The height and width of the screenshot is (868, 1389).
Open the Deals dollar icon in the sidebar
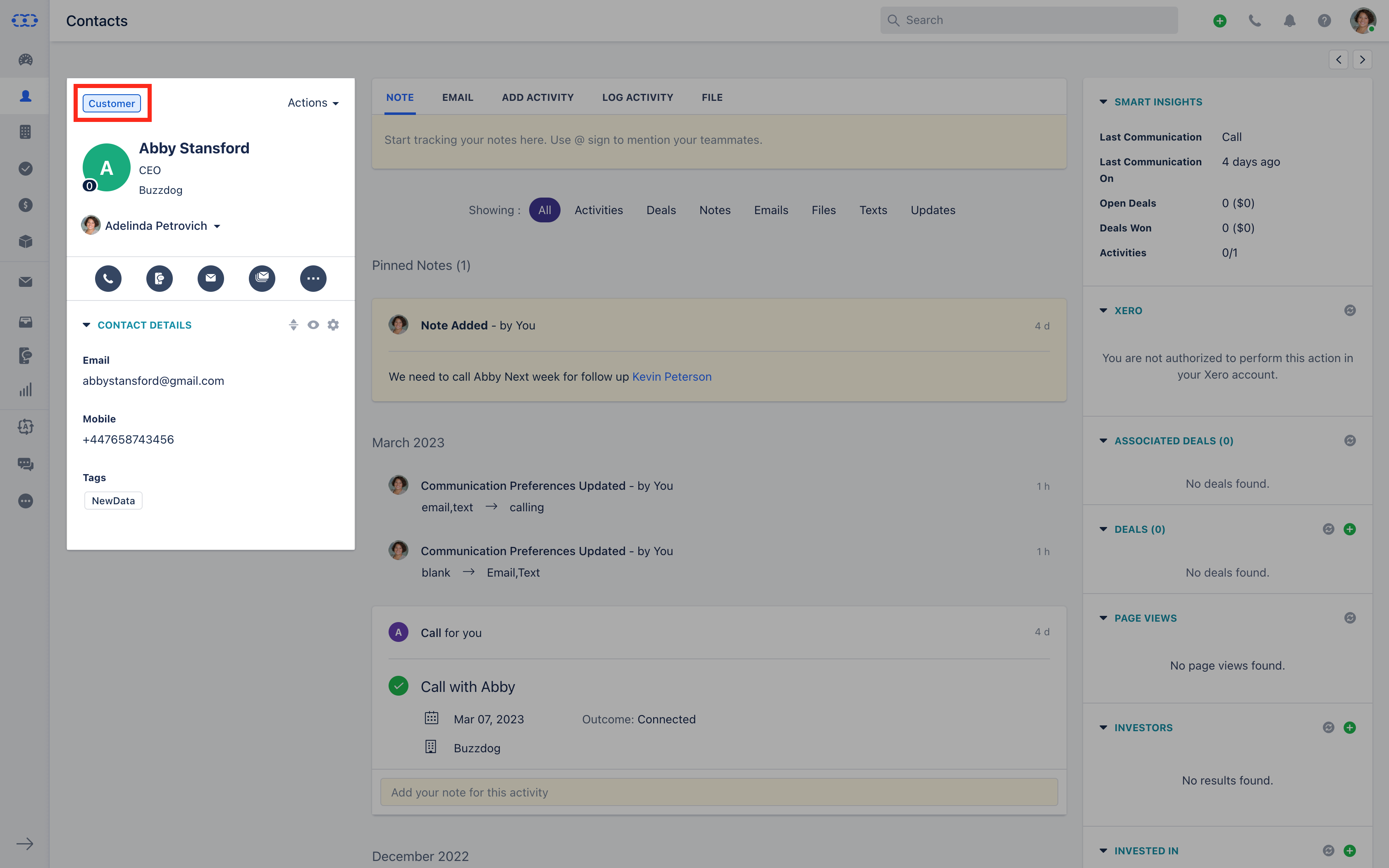[25, 205]
